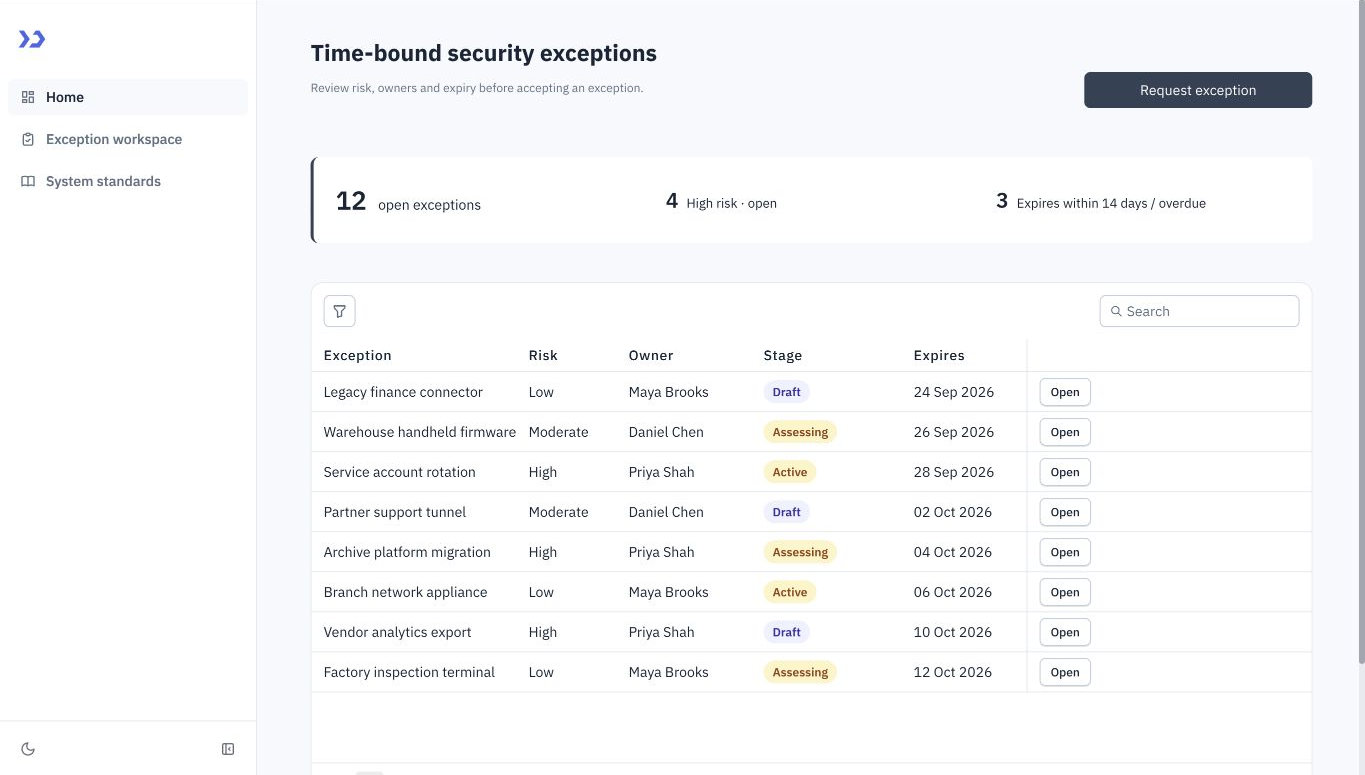1365x775 pixels.
Task: Click the 24 Sep 2026 expiry date
Action: pyautogui.click(x=954, y=392)
